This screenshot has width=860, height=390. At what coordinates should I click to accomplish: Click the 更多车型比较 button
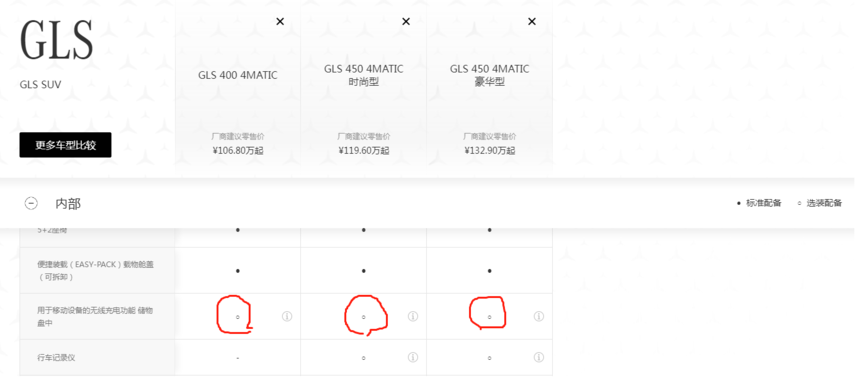pyautogui.click(x=65, y=145)
